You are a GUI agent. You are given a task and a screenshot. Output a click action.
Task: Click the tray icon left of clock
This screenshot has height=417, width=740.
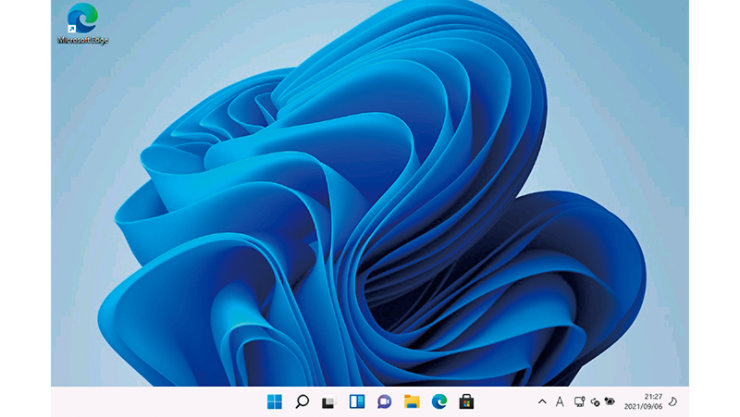point(610,401)
